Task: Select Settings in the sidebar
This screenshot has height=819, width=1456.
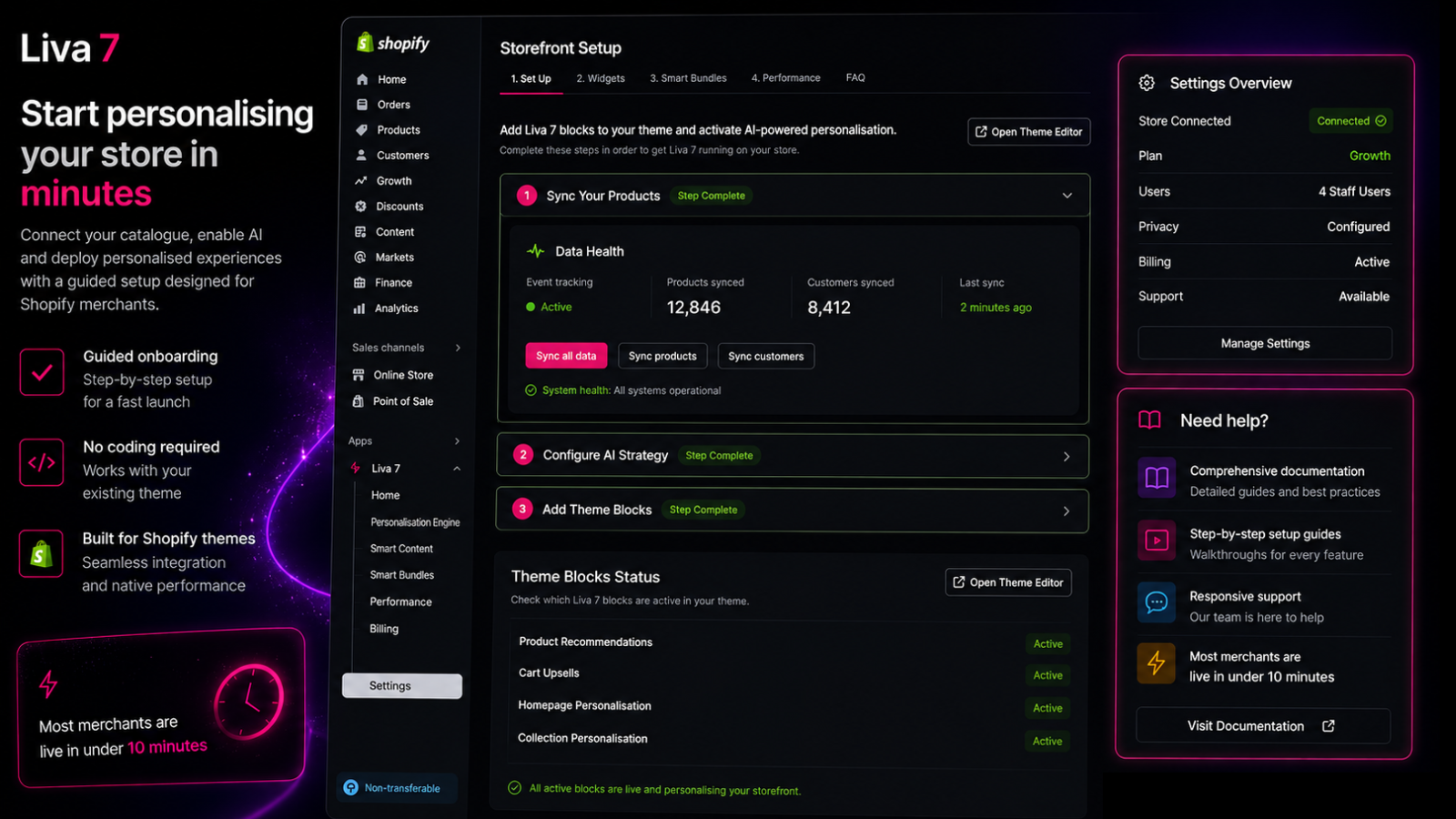Action: [402, 686]
